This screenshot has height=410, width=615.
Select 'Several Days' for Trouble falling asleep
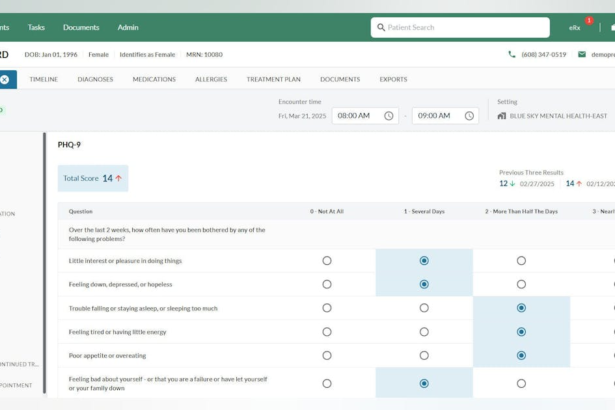tap(424, 308)
